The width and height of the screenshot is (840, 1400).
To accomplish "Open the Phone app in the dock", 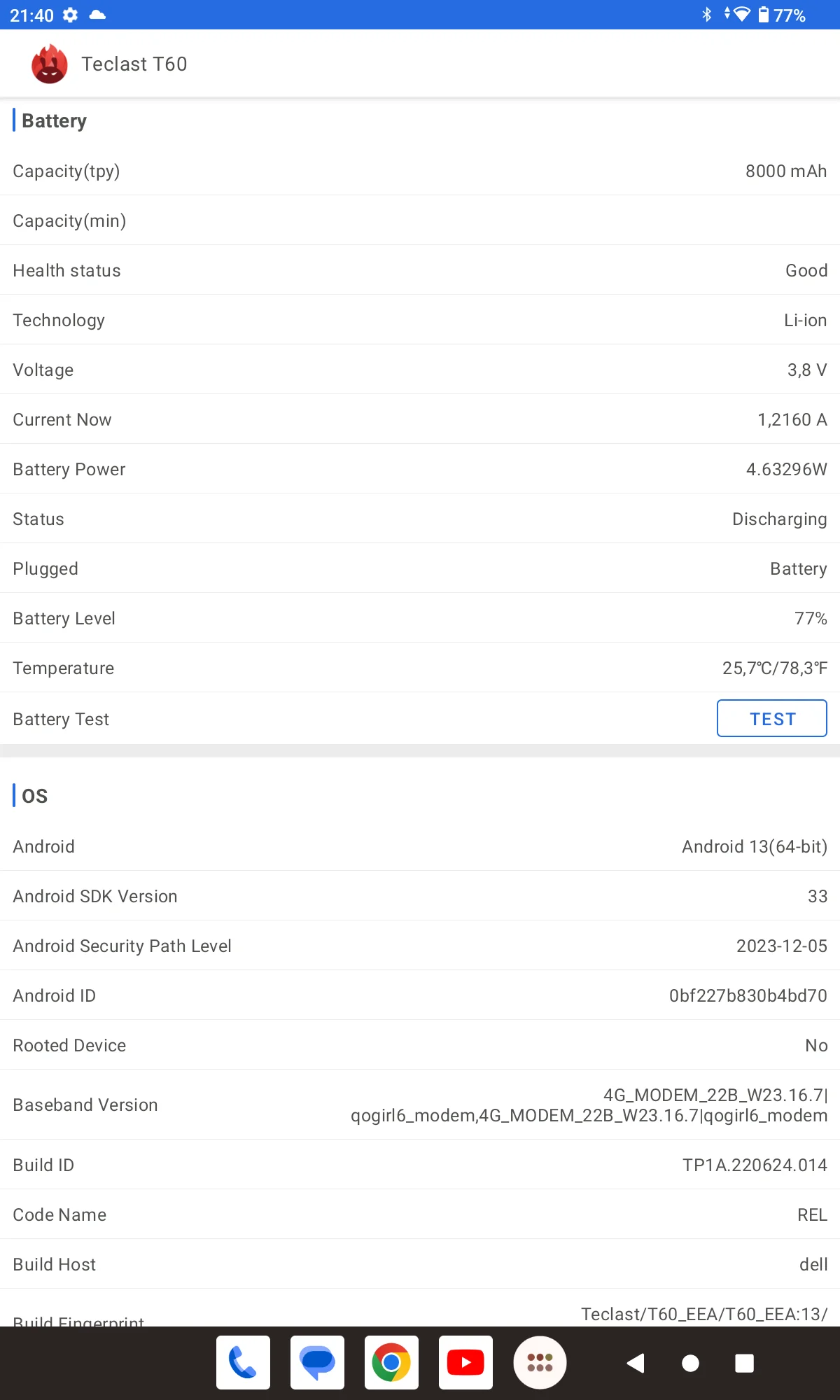I will click(x=243, y=1362).
